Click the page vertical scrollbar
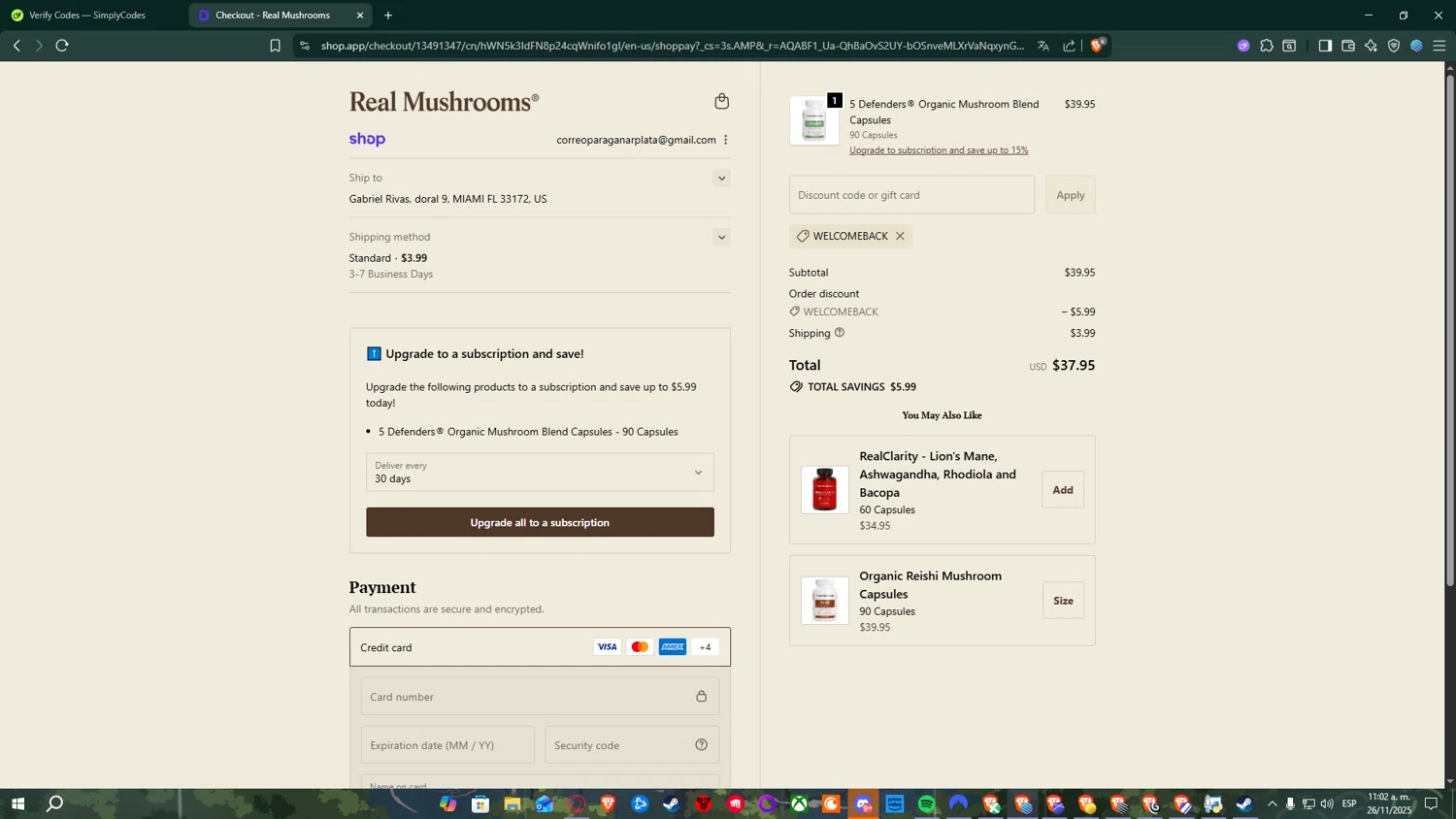Screen dimensions: 1456x819 coord(1450,330)
